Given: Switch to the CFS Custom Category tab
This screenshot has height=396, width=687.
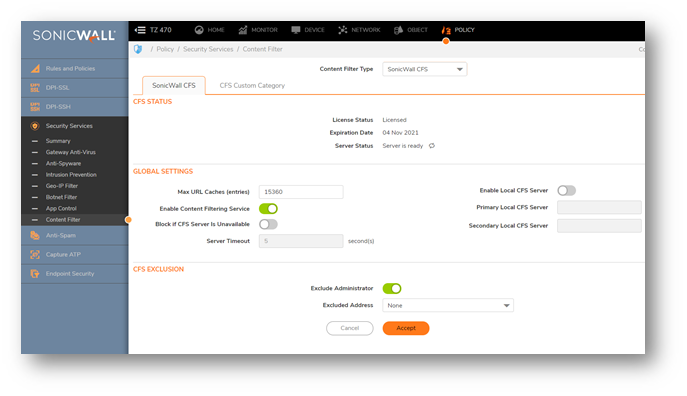Looking at the screenshot, I should point(252,85).
